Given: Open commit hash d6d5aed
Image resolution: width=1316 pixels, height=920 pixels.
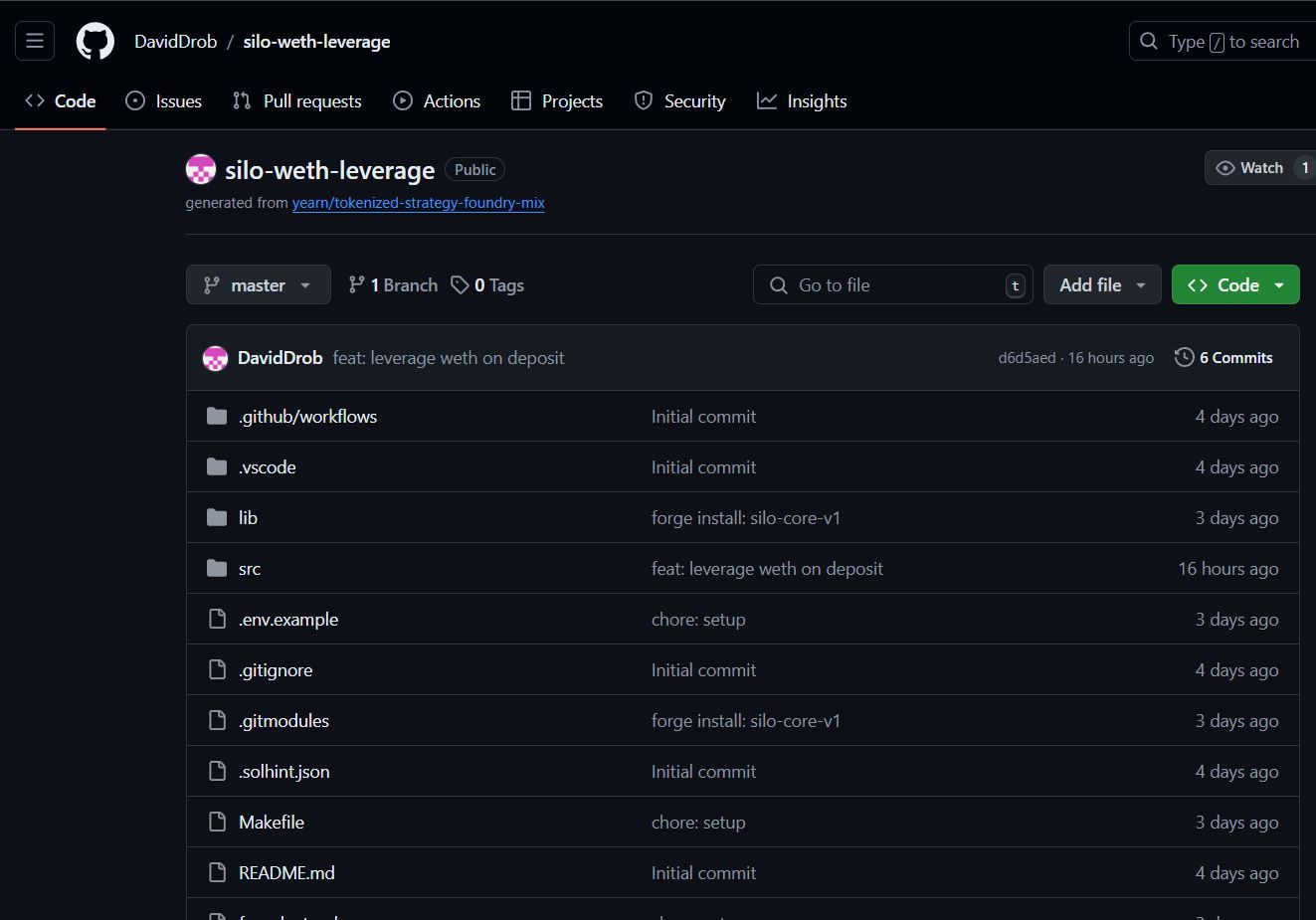Looking at the screenshot, I should (1027, 358).
